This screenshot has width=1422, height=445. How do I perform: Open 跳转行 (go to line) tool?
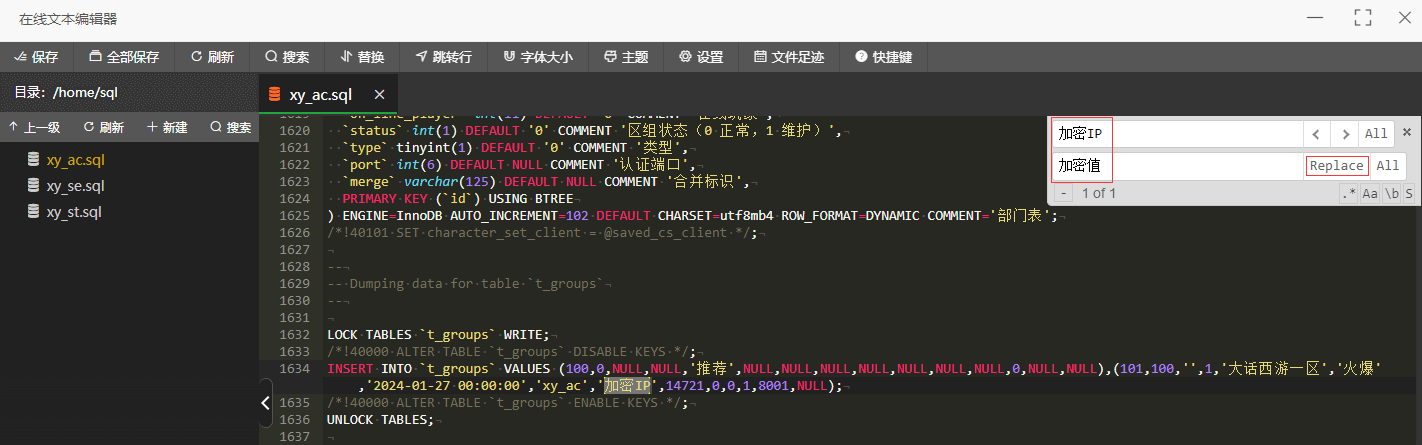pyautogui.click(x=443, y=57)
